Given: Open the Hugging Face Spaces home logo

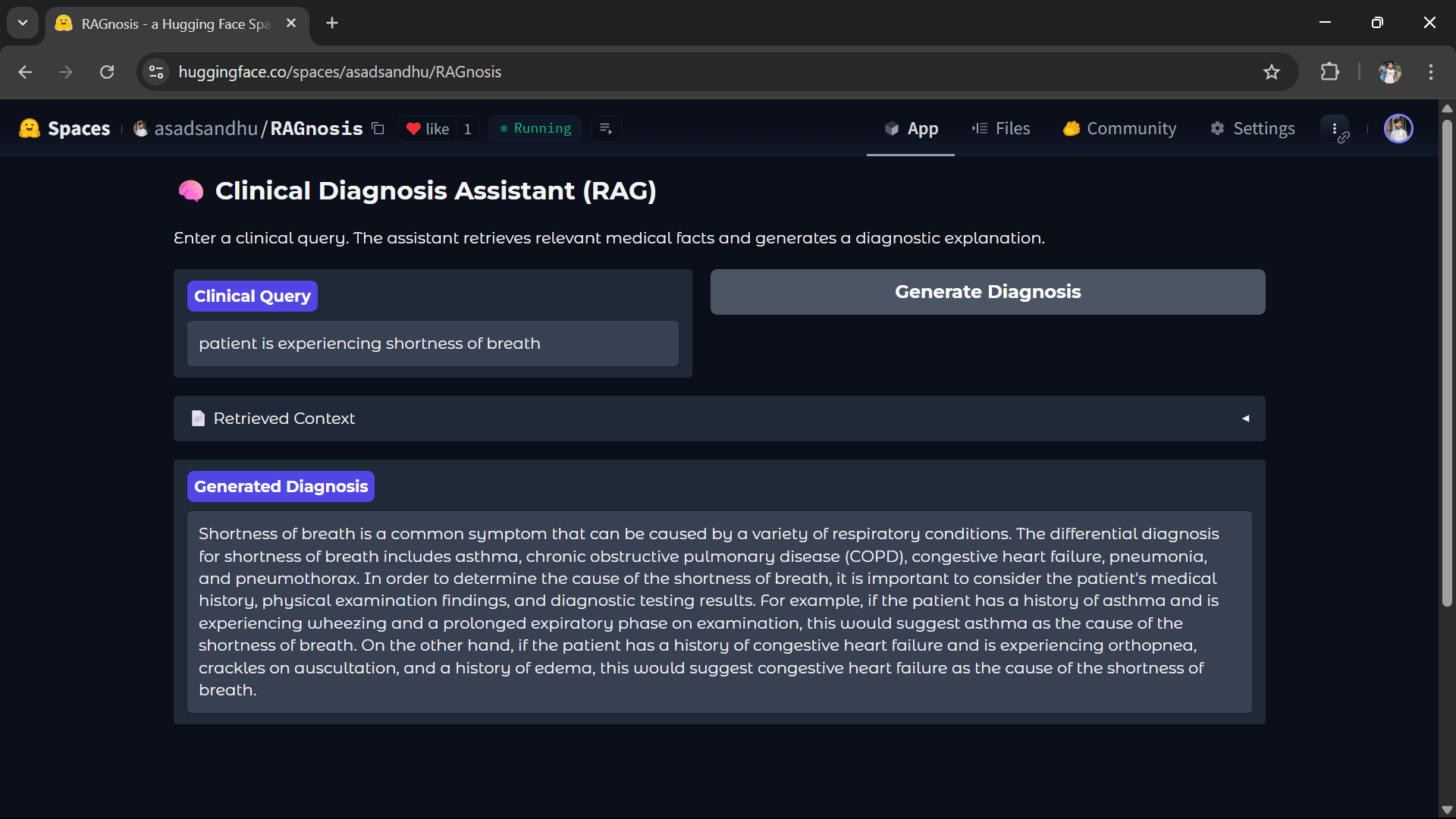Looking at the screenshot, I should (x=64, y=129).
